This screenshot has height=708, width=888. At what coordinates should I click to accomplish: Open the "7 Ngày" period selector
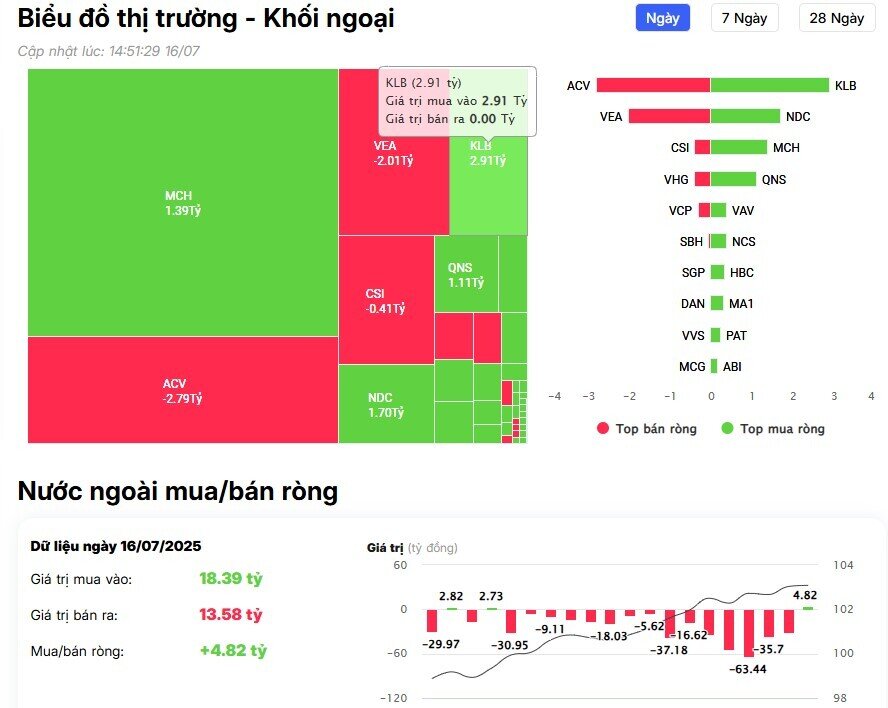(744, 18)
